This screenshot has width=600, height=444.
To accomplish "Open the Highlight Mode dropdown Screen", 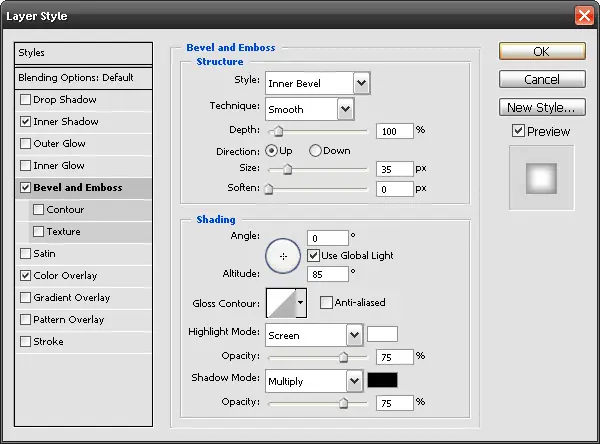I will click(x=314, y=335).
